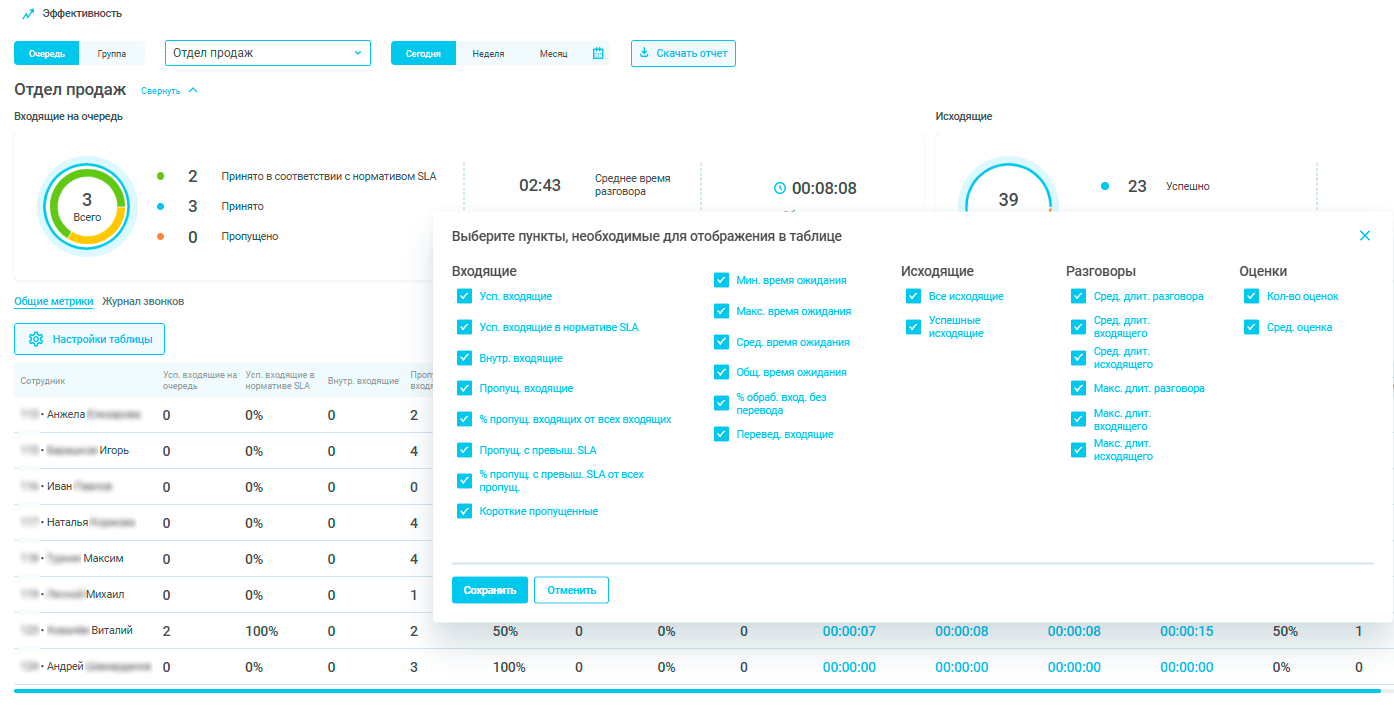Toggle the Все исходящие checkbox
1394x714 pixels.
pyautogui.click(x=913, y=296)
